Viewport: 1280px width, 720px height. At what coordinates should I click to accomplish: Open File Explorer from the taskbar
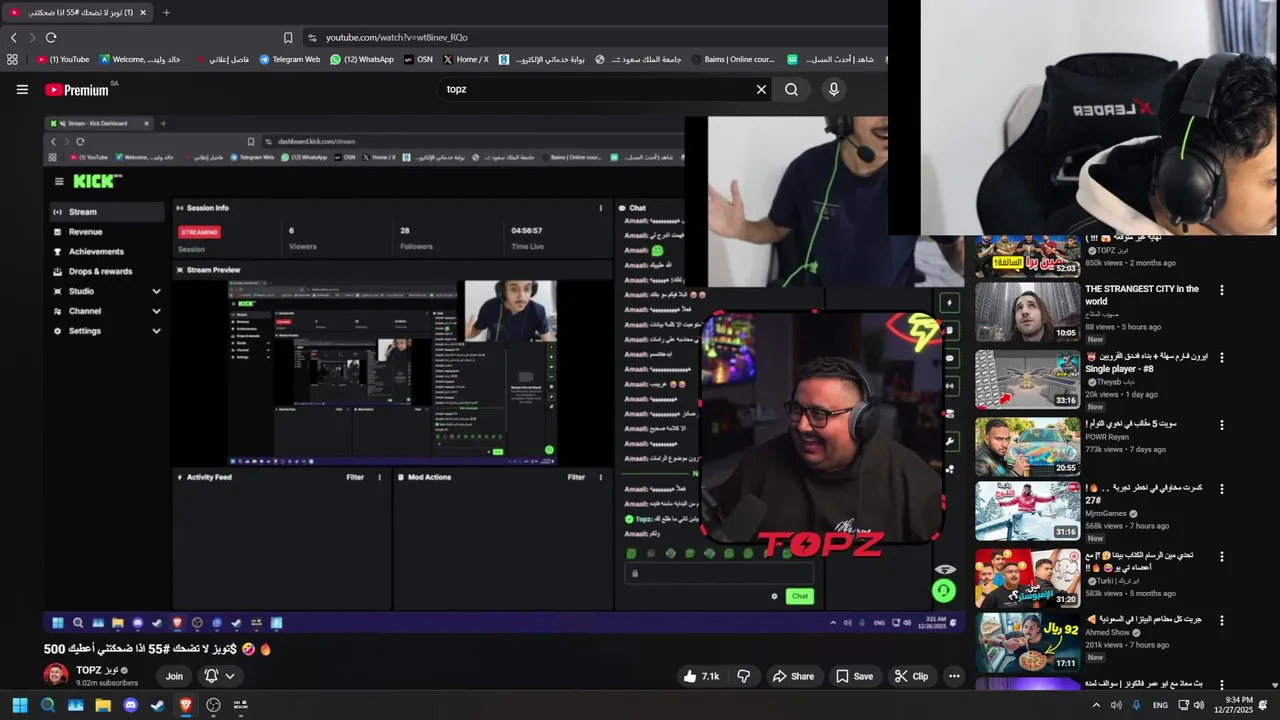pos(103,705)
